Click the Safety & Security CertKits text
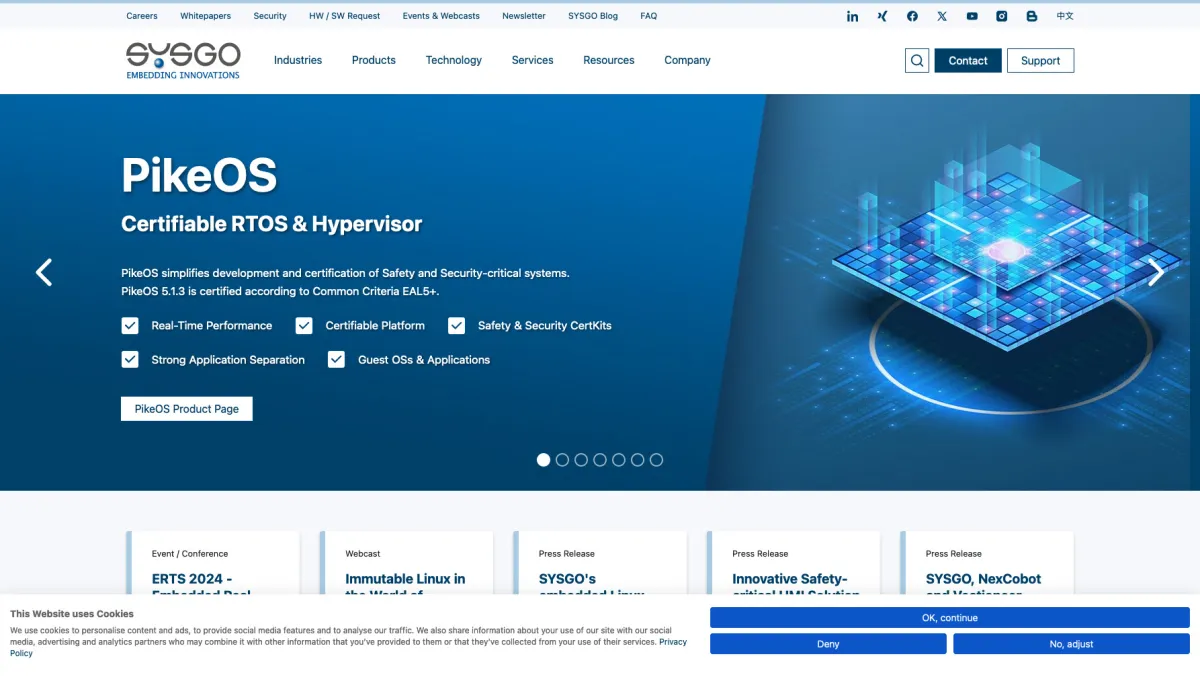1200x677 pixels. (x=545, y=326)
